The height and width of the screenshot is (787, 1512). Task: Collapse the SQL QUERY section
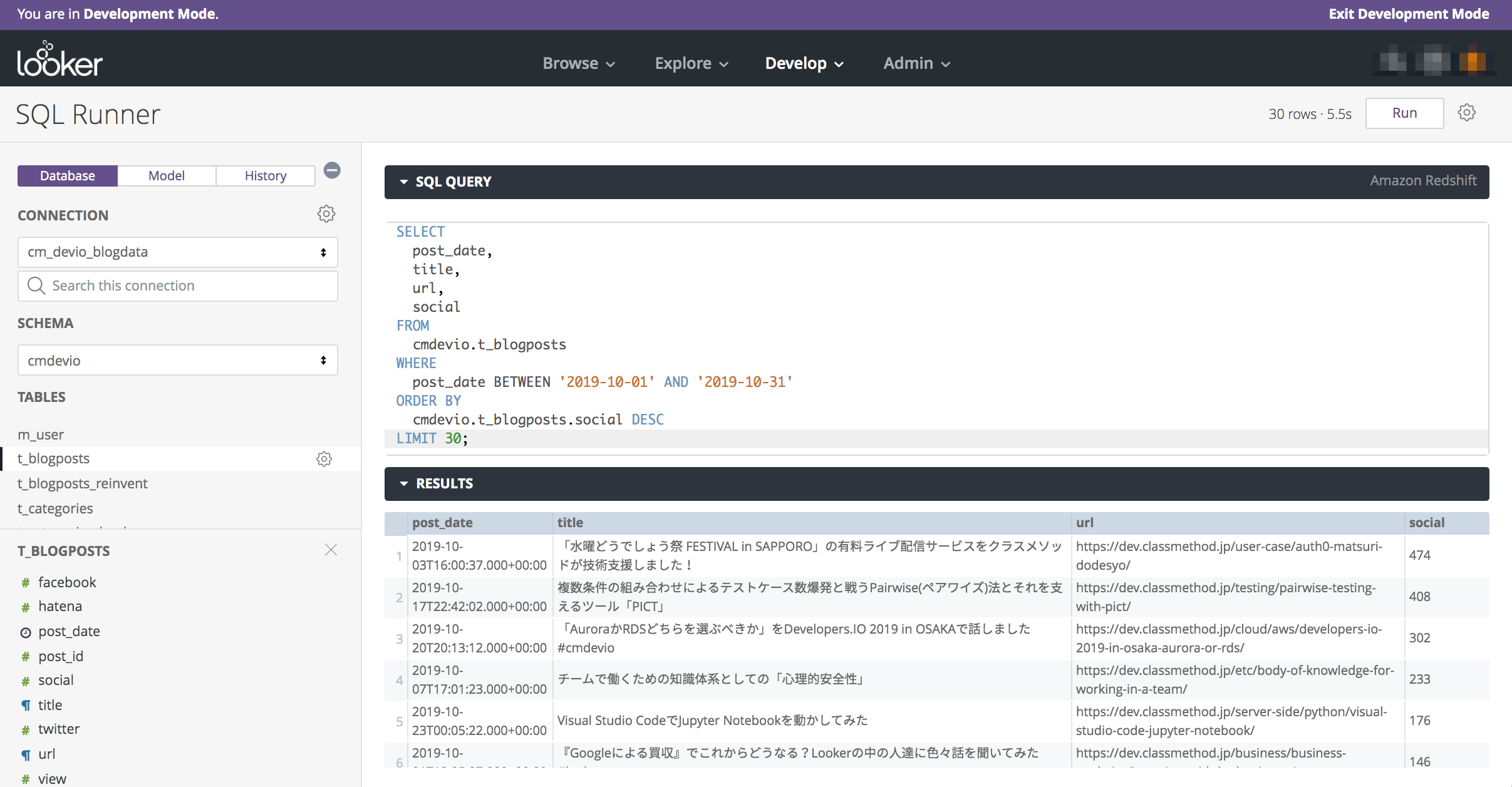(403, 182)
